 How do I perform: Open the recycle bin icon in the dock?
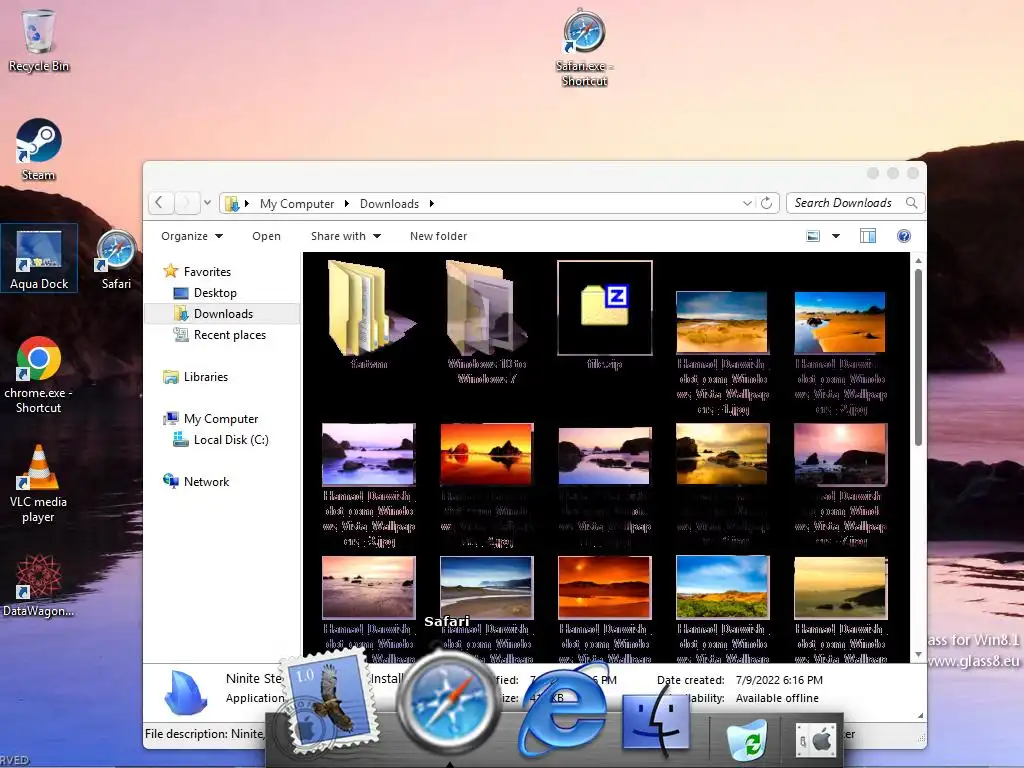click(x=746, y=738)
